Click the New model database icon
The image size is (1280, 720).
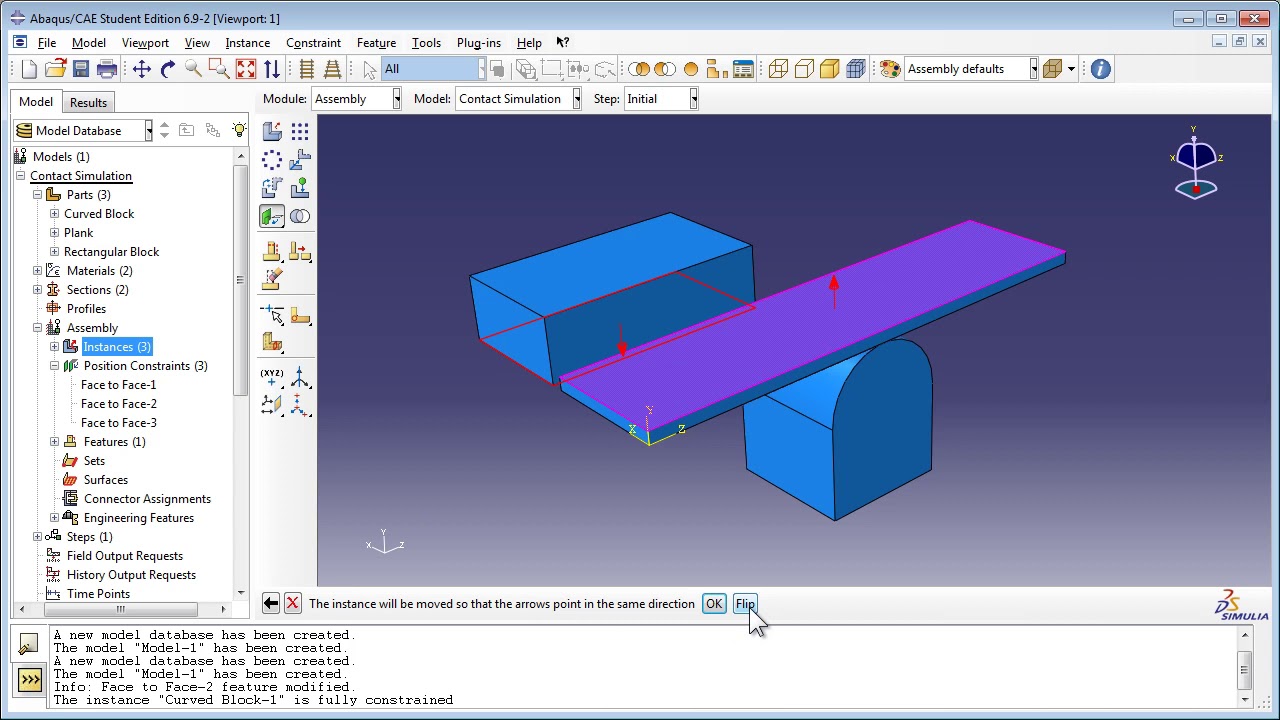[29, 69]
